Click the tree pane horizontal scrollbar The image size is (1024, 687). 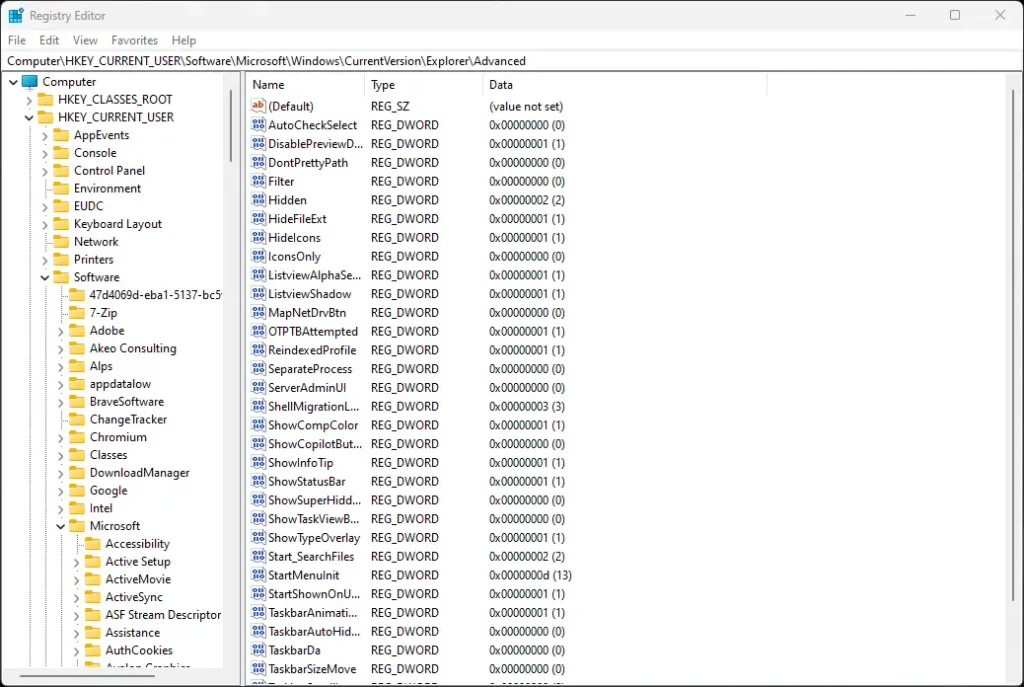pos(88,676)
